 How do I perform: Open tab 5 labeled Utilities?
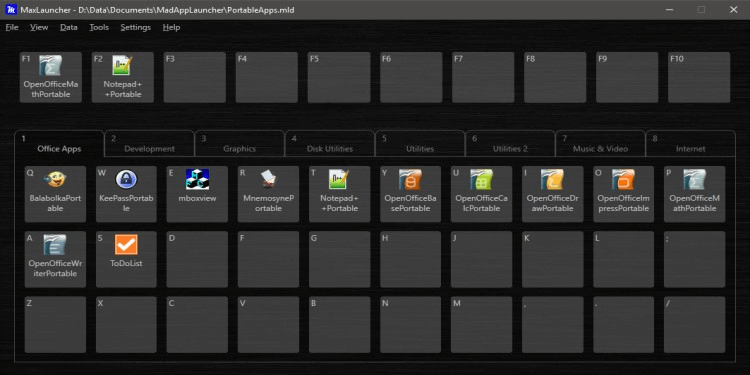click(420, 143)
